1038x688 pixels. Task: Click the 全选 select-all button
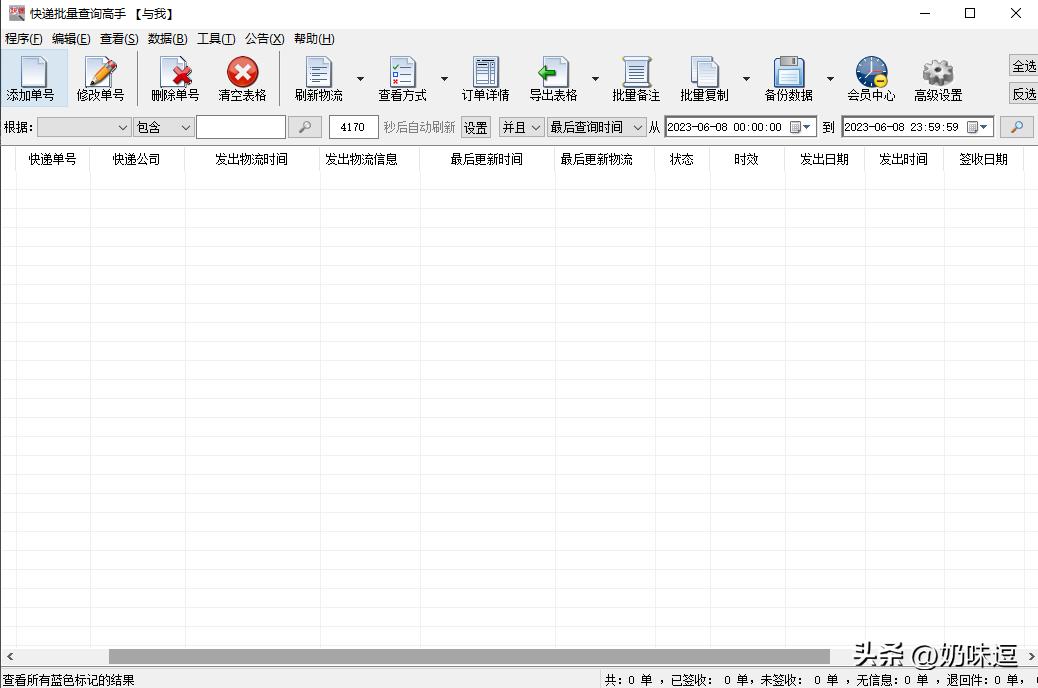coord(1023,66)
